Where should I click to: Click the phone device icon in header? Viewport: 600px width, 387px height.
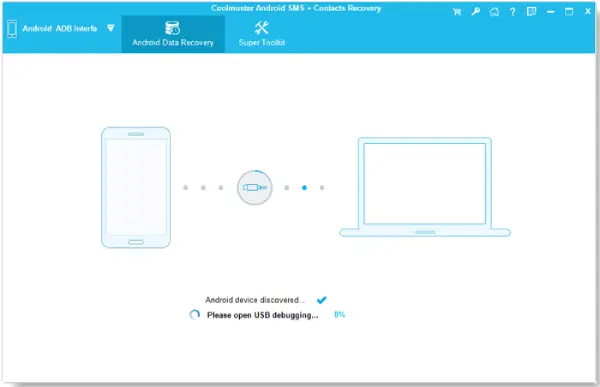pos(12,29)
